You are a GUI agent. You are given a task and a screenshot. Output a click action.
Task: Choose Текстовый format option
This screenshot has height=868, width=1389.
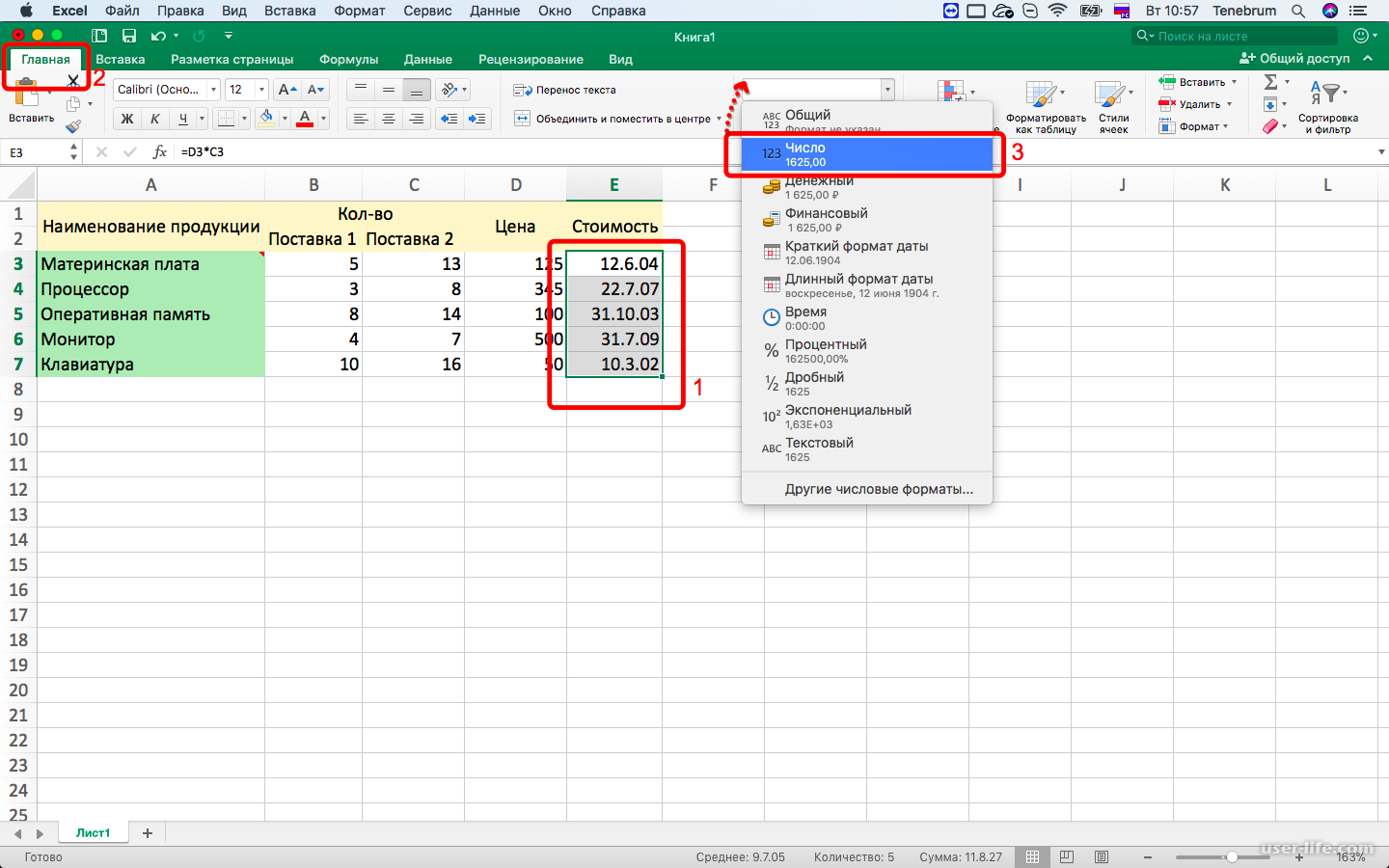pyautogui.click(x=867, y=449)
